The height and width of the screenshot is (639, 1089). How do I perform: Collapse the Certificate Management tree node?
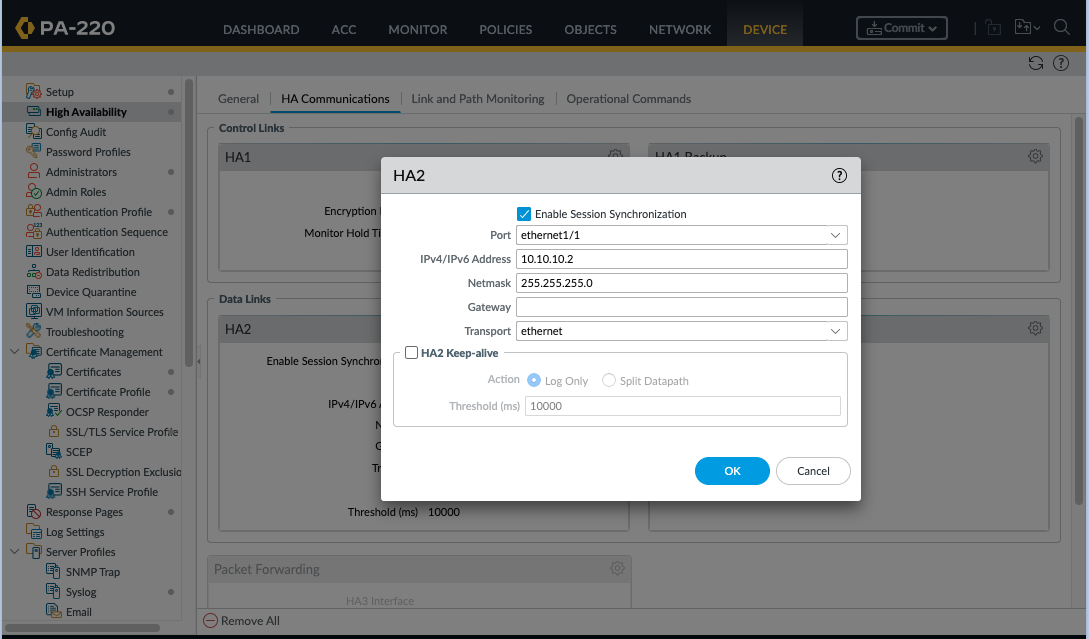[14, 351]
